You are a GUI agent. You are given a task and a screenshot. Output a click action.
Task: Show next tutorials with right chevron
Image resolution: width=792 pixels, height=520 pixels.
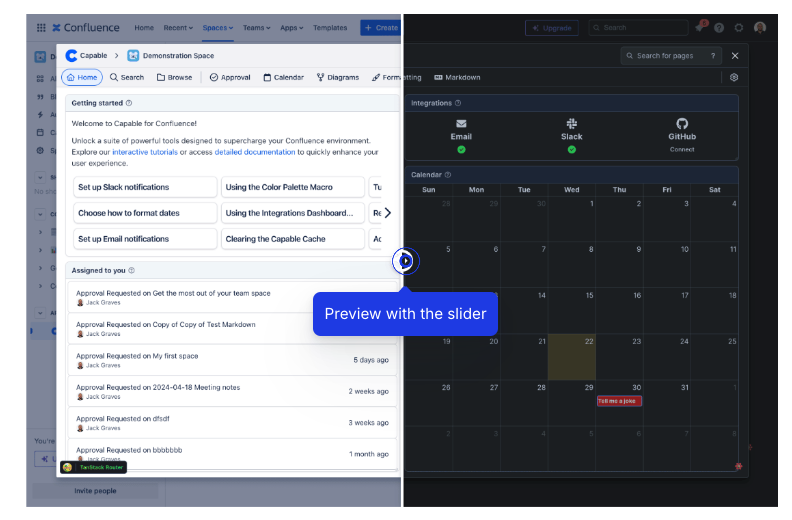click(x=387, y=213)
